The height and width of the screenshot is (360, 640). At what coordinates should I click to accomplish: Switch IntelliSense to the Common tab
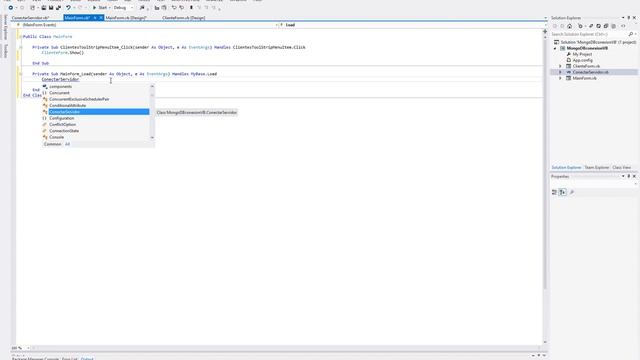[52, 144]
